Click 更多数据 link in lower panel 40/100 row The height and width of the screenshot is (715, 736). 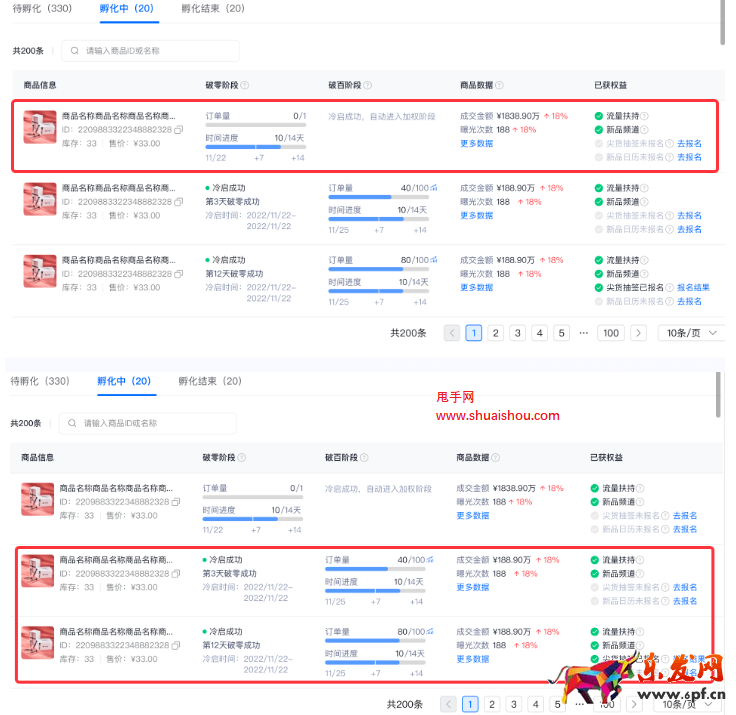click(473, 587)
